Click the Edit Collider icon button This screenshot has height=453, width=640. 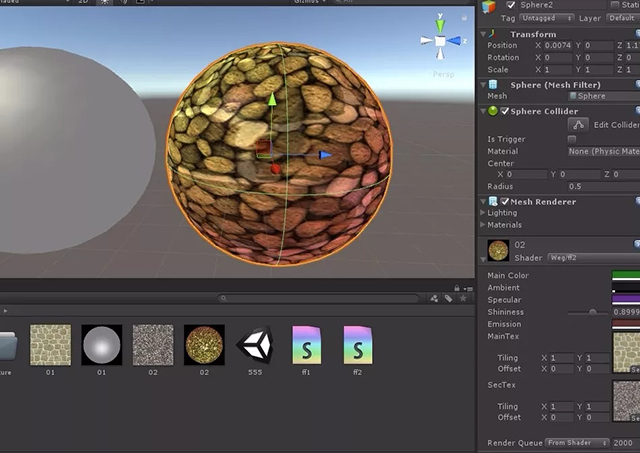[577, 125]
